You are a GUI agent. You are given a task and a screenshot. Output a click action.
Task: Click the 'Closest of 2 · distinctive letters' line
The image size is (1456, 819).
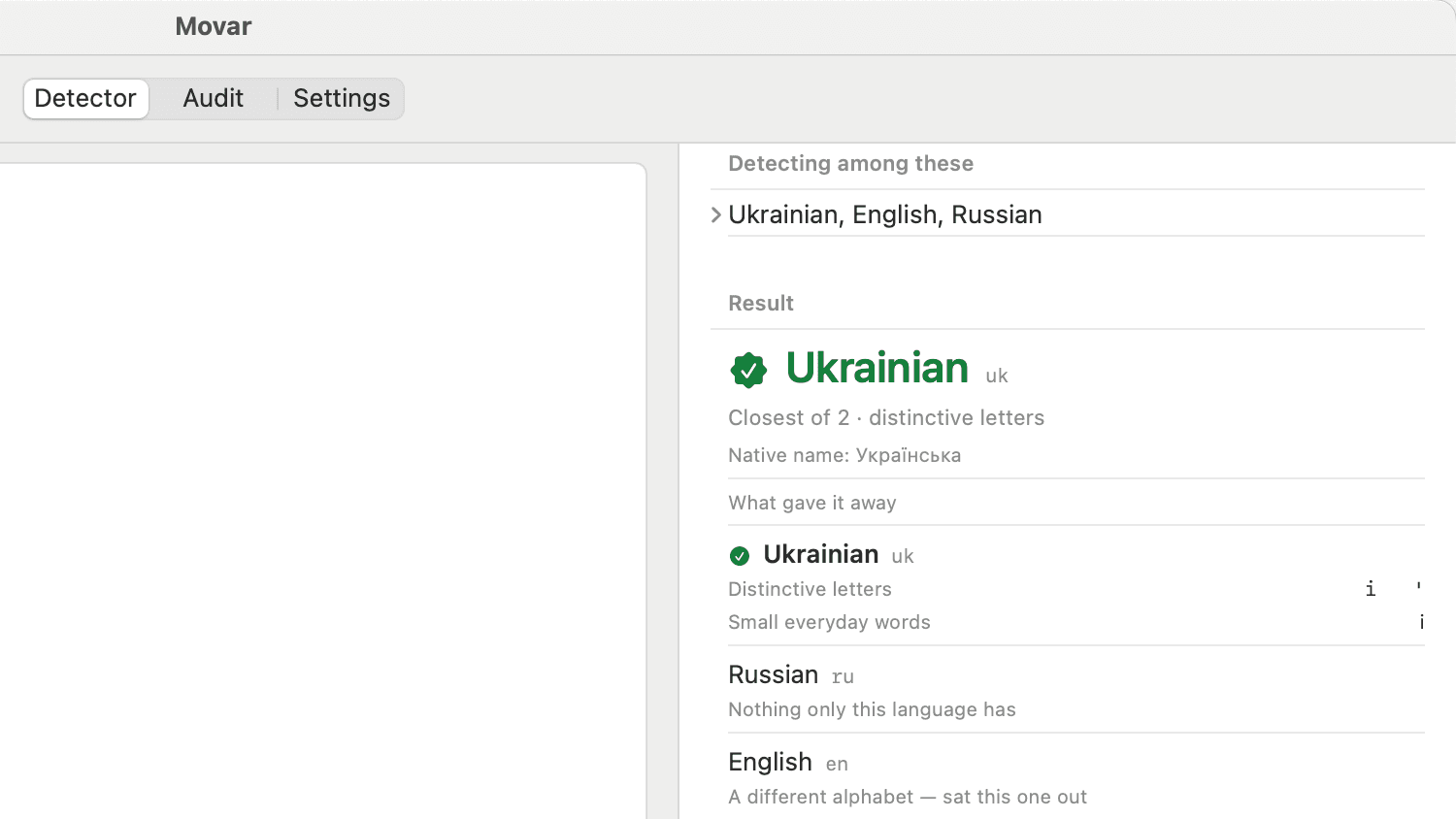tap(886, 418)
